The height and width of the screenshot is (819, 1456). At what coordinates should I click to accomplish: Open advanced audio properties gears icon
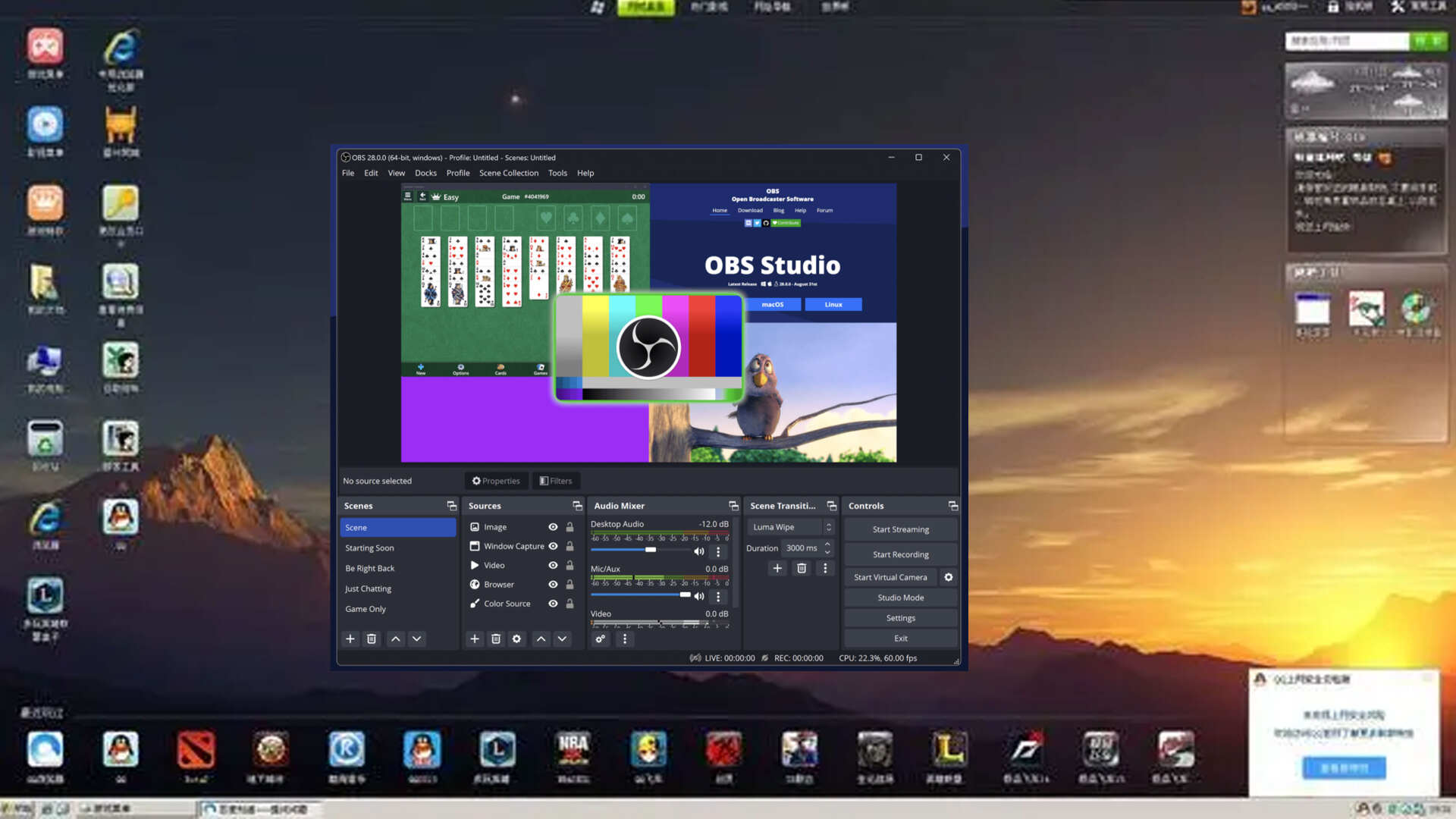click(601, 639)
